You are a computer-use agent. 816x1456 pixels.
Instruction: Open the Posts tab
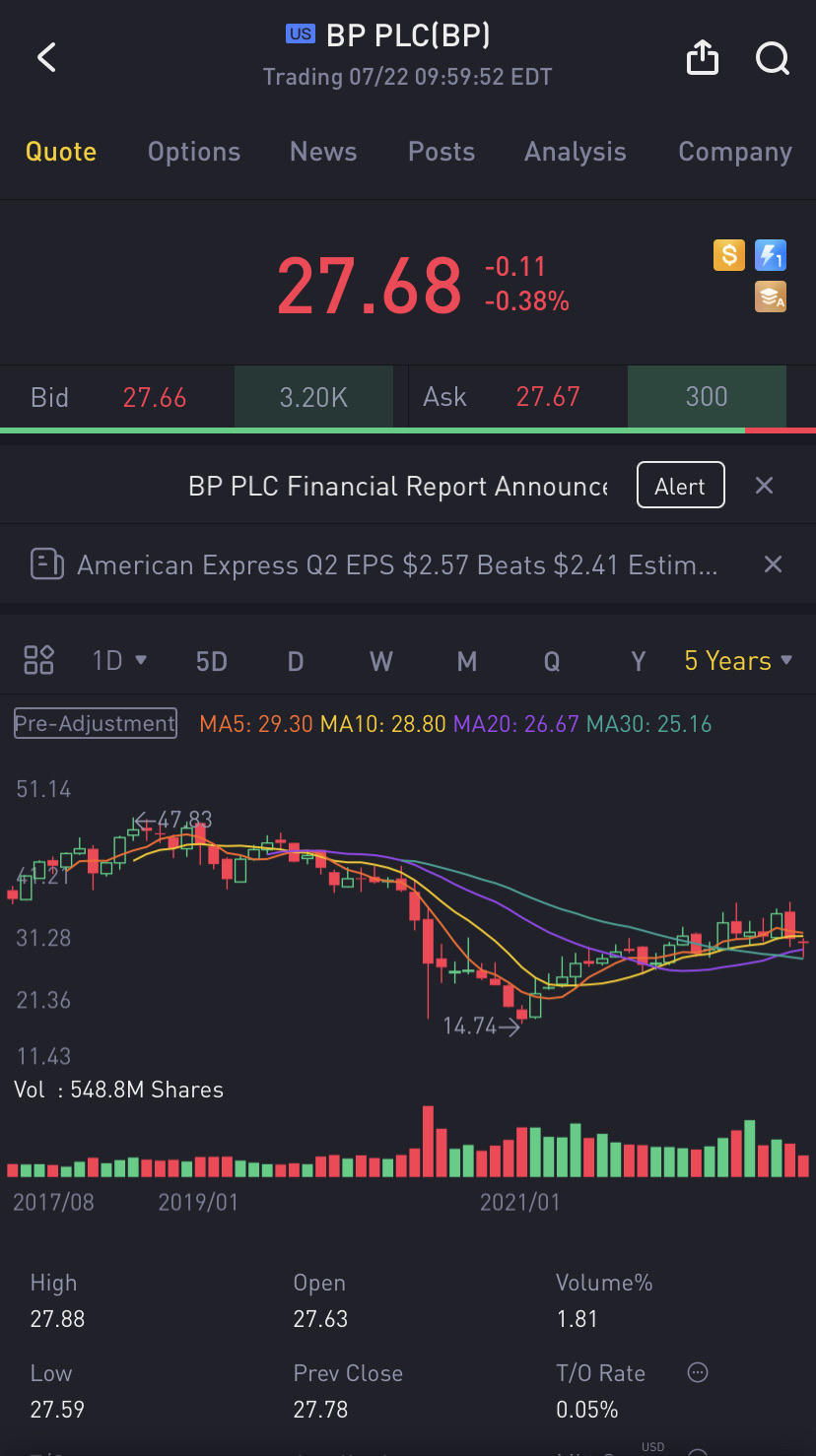point(442,152)
